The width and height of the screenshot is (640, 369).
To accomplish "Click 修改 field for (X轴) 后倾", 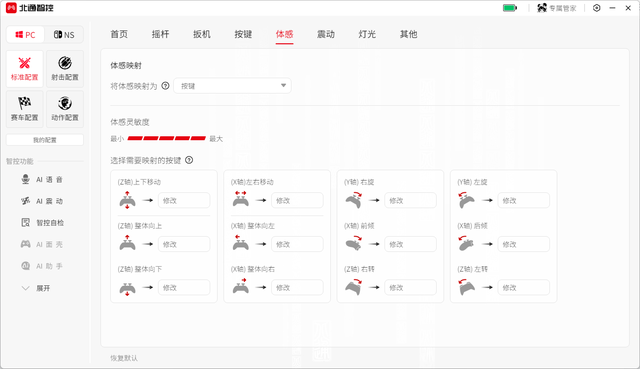I will [x=524, y=244].
